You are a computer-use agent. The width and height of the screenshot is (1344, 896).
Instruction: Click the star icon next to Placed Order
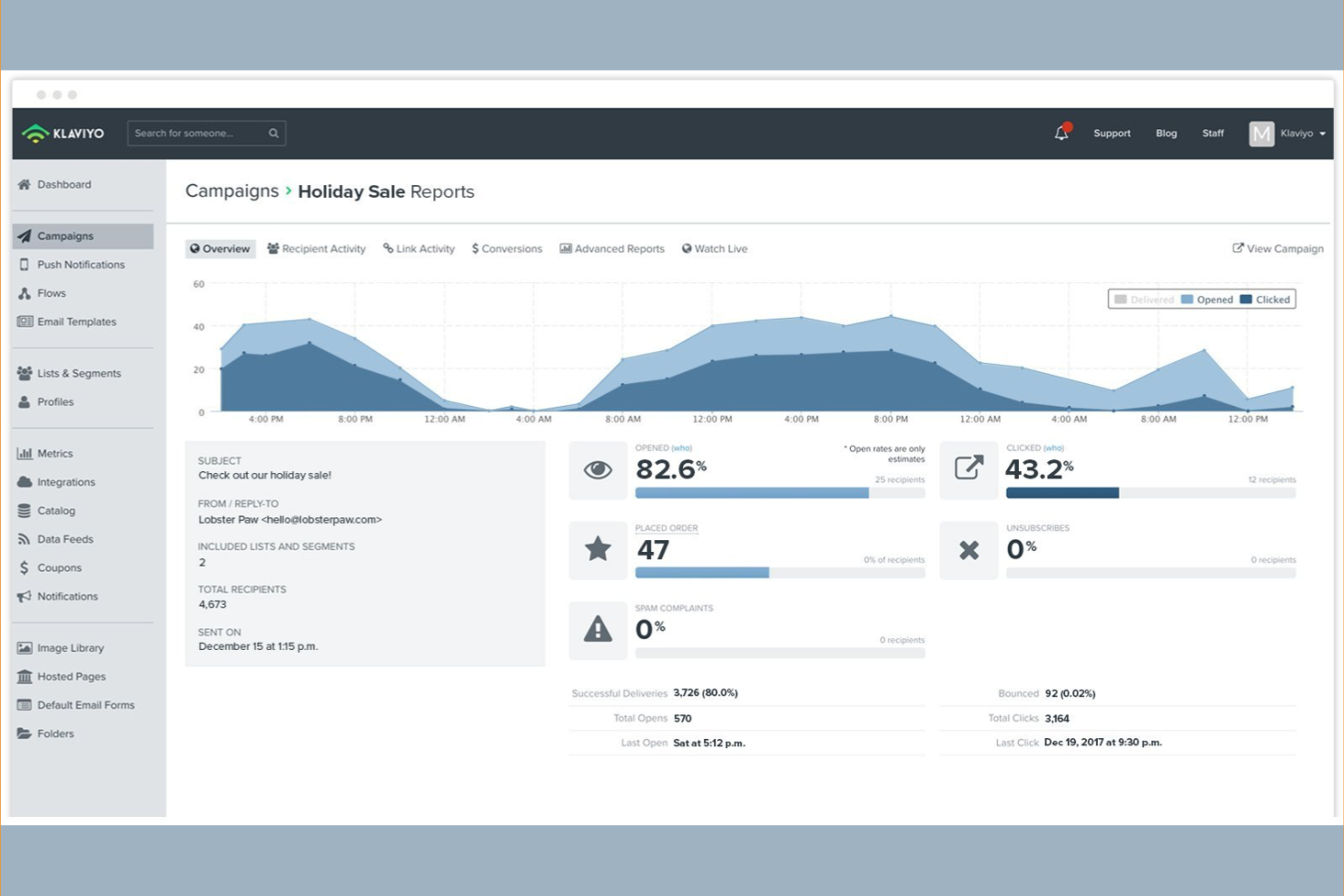(x=598, y=549)
